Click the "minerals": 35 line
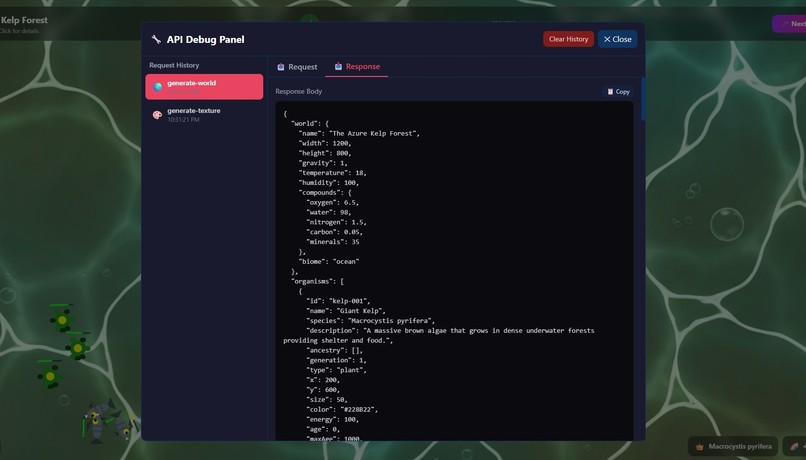 coord(333,242)
